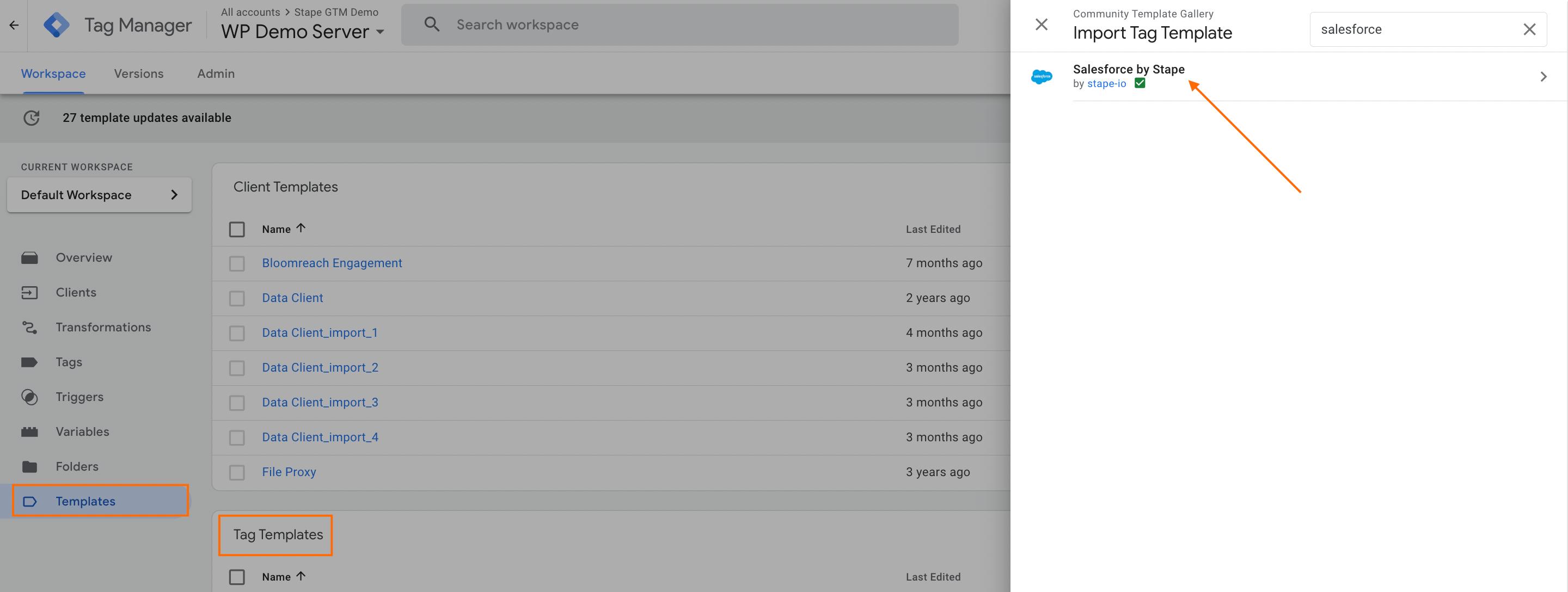Screen dimensions: 1568x592
Task: Open the stape-io author link
Action: click(x=1107, y=84)
